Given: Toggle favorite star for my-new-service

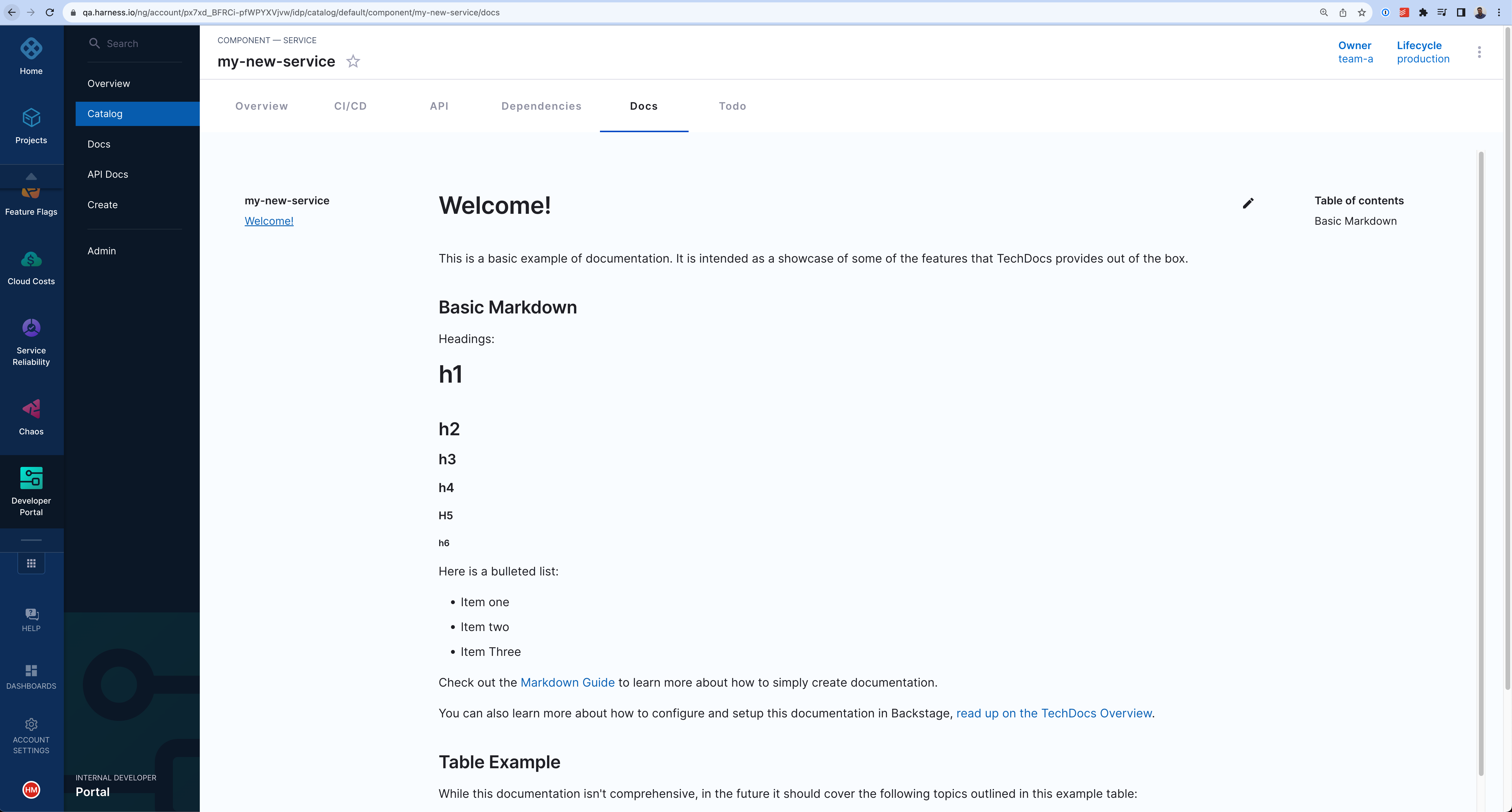Looking at the screenshot, I should pos(353,62).
